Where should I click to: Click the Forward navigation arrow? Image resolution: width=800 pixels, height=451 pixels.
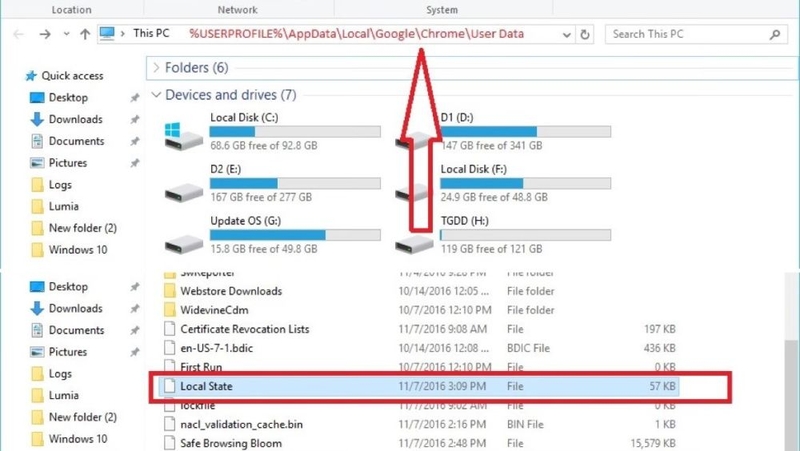[45, 34]
